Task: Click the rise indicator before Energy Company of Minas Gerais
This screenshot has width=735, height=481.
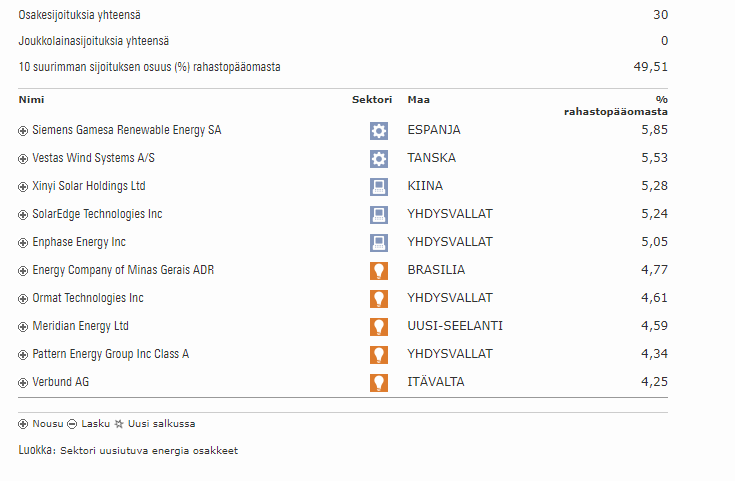Action: pos(23,271)
